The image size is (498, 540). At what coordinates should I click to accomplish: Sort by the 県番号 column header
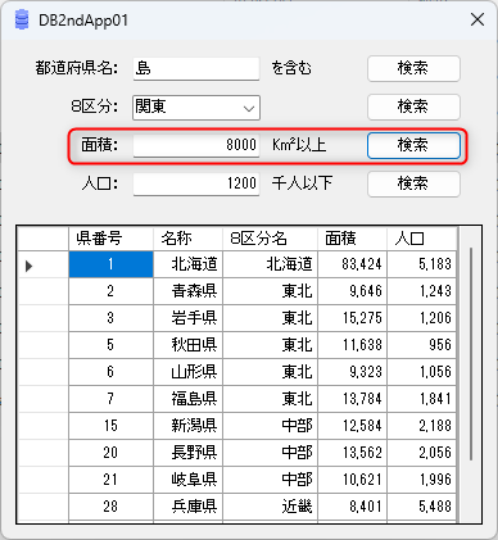click(x=111, y=238)
